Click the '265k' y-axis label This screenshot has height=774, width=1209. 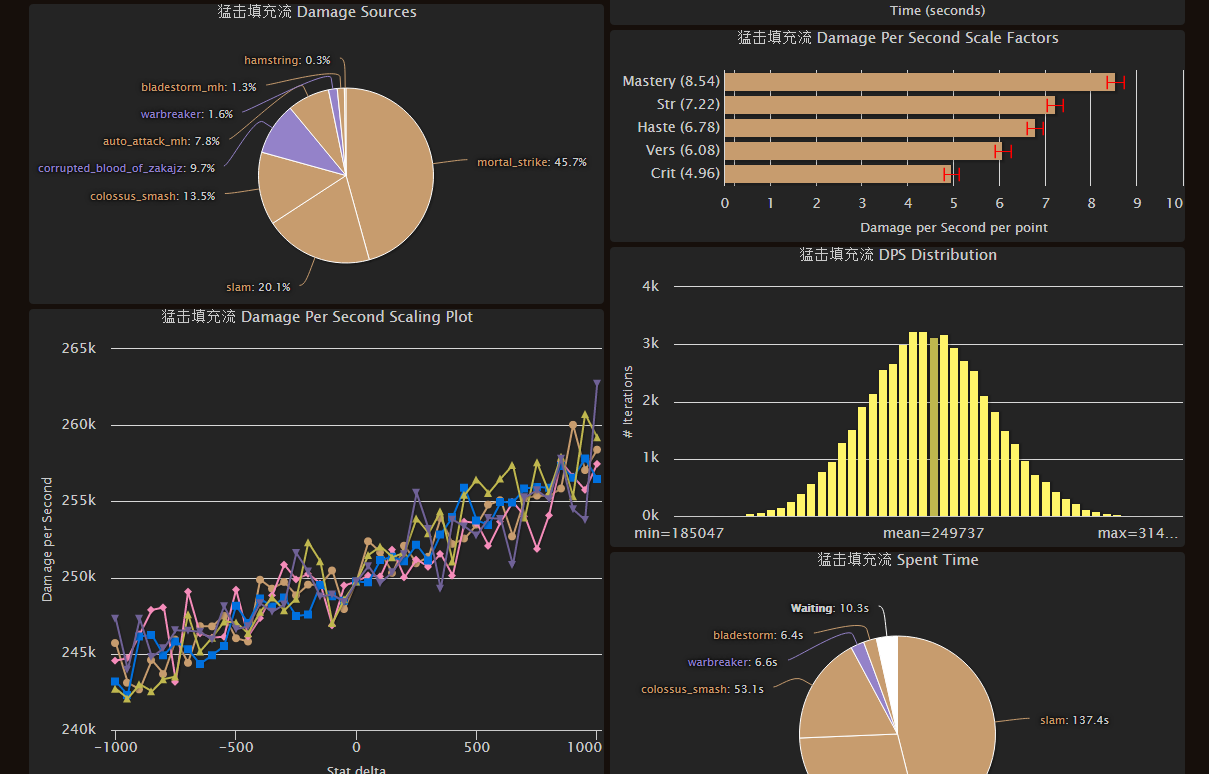79,349
